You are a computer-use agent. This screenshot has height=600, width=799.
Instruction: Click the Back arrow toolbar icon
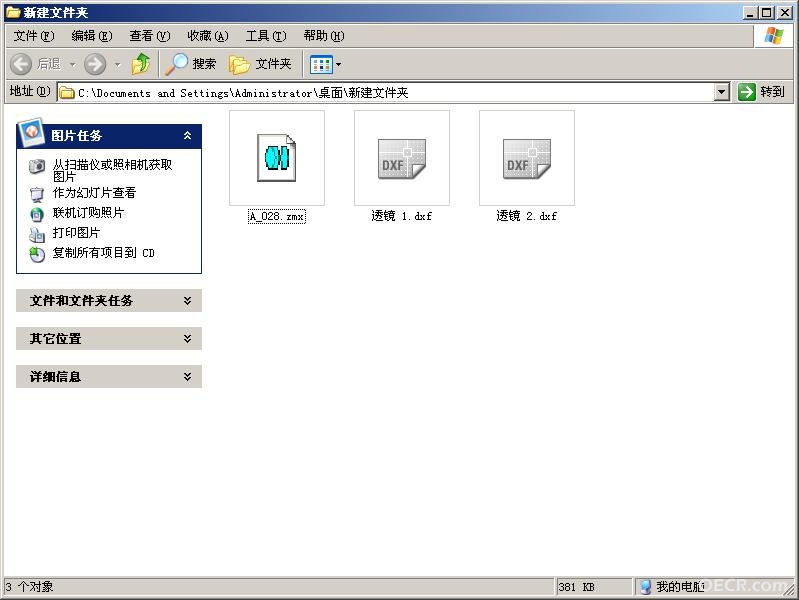coord(21,64)
